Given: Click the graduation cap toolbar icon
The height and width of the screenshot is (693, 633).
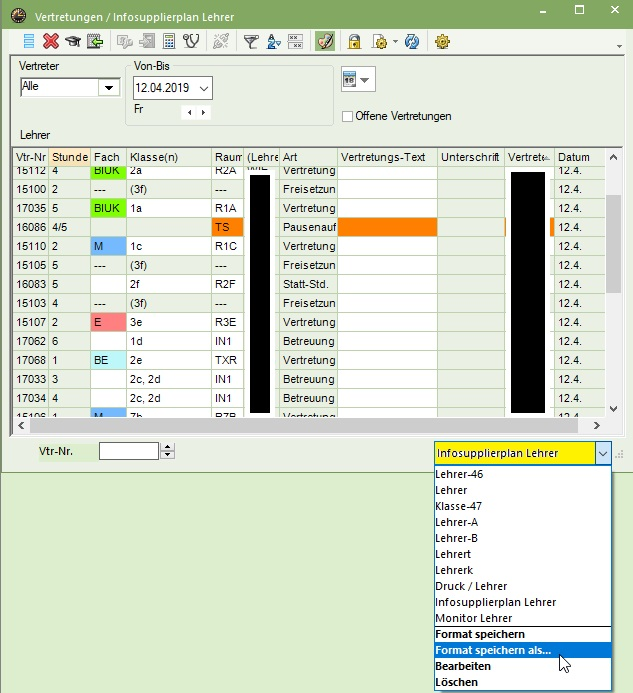Looking at the screenshot, I should pyautogui.click(x=73, y=41).
